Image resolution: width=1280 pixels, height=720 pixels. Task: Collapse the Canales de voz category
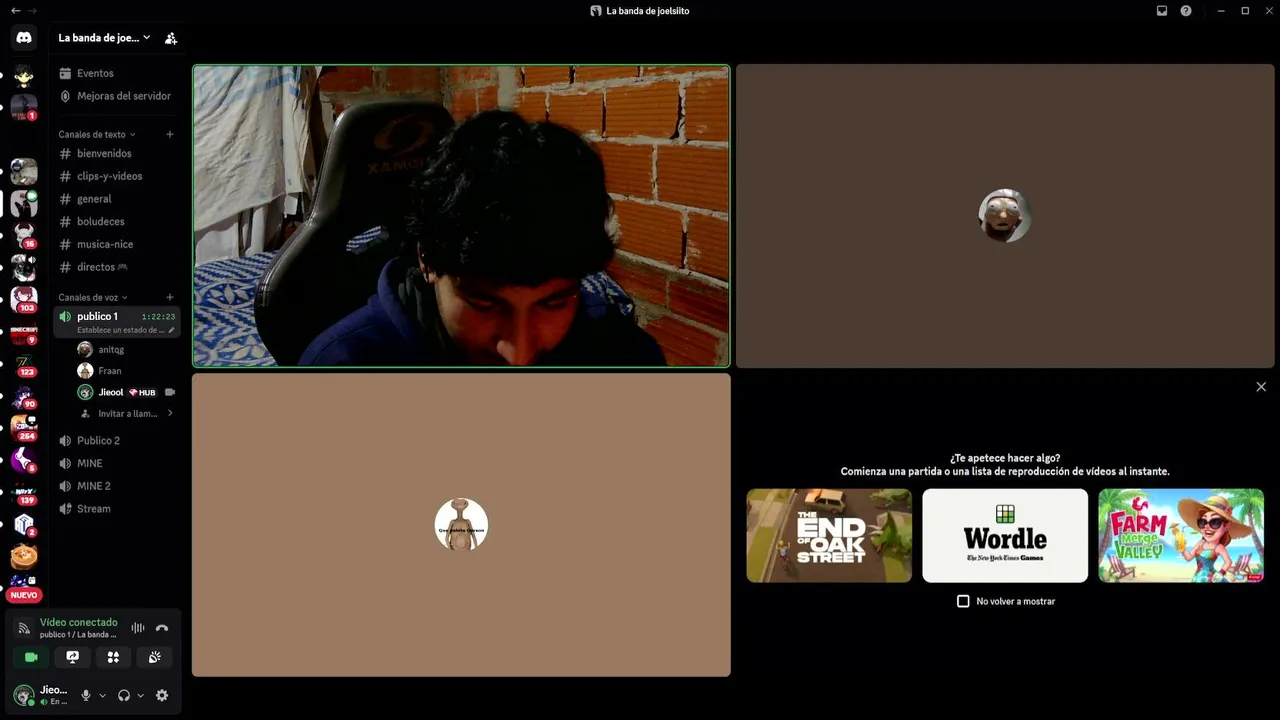(x=93, y=297)
